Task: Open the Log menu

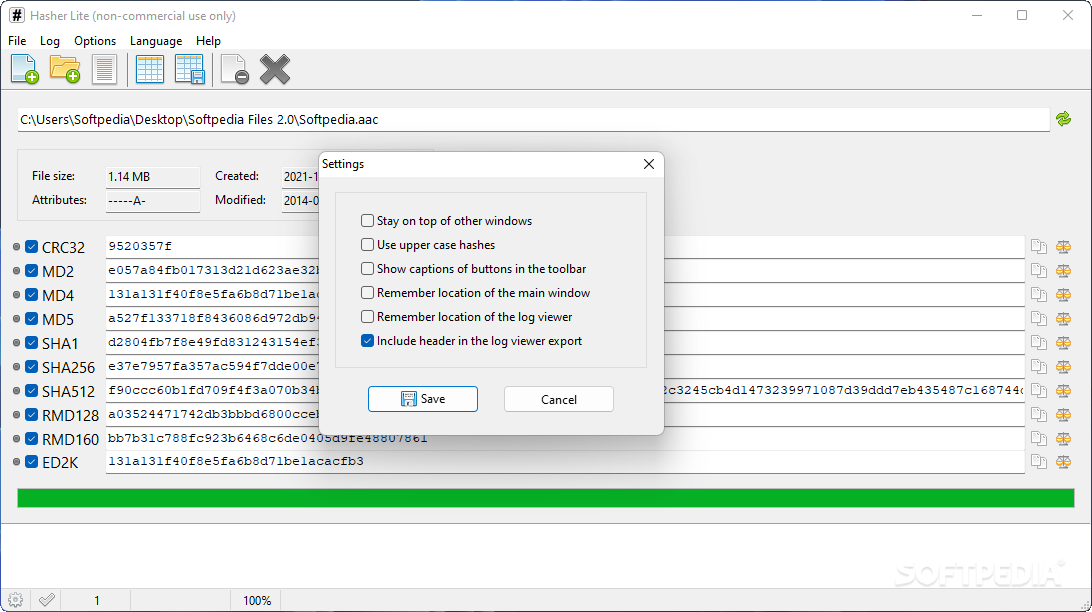Action: [49, 41]
